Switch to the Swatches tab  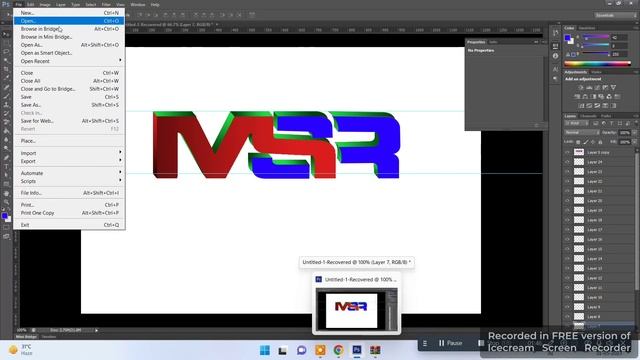coord(587,28)
